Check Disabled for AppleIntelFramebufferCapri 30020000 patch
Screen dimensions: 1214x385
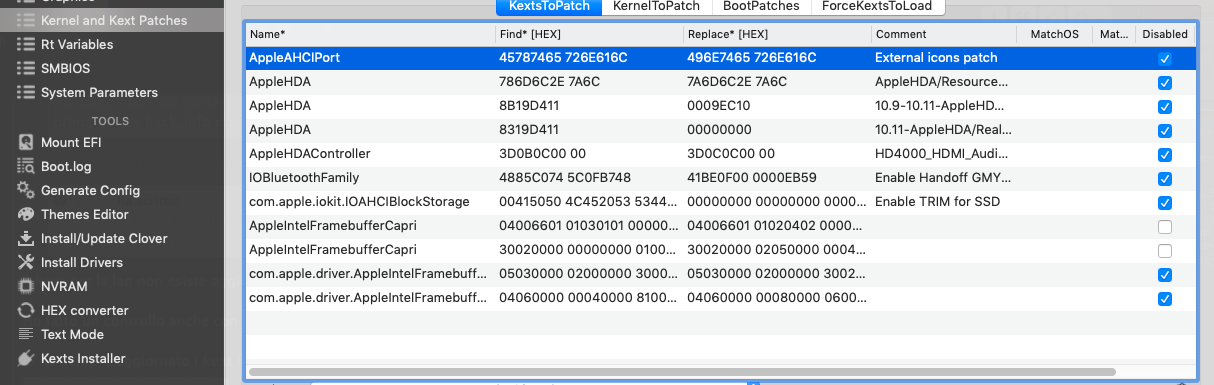1165,251
